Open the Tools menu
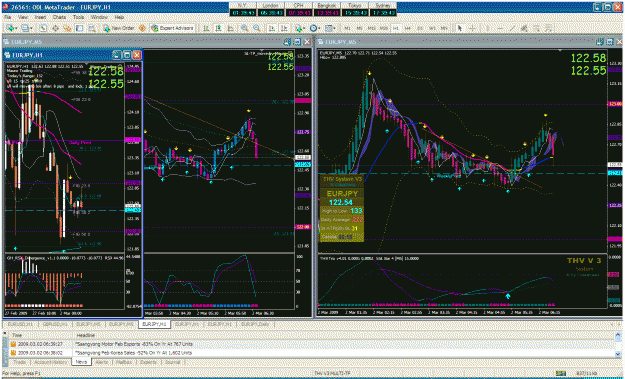Screen dimensions: 625x379 79,17
